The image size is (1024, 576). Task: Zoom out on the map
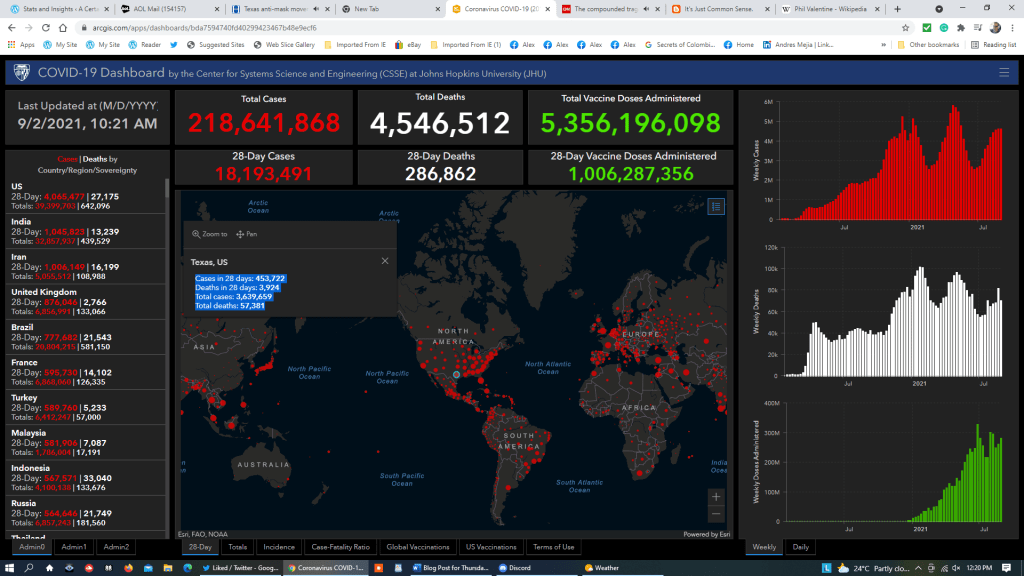(715, 514)
